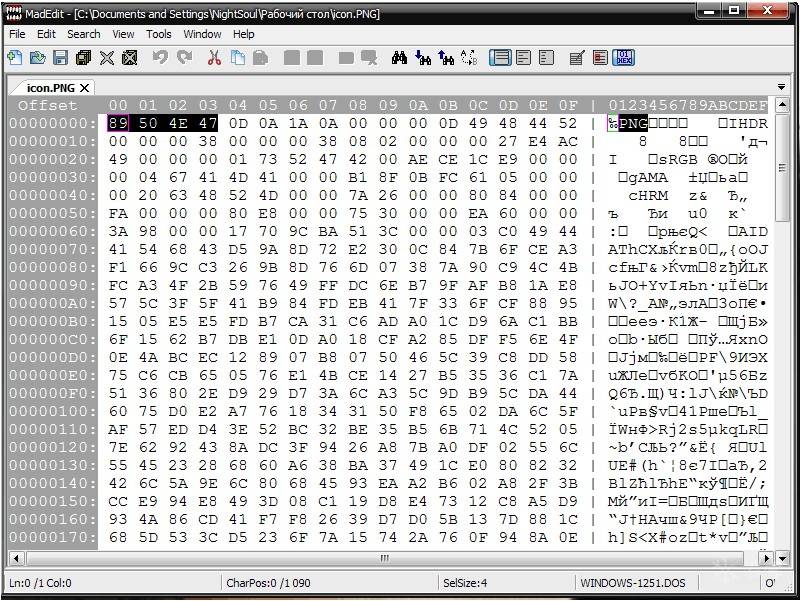Click the selected PNG text in ASCII column
801x601 pixels.
(x=633, y=123)
